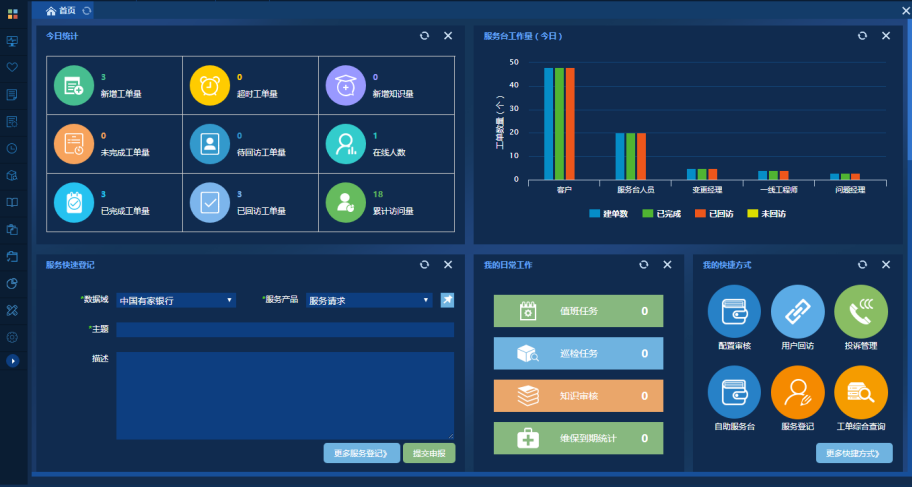Close the 今日统计 panel

[x=448, y=35]
